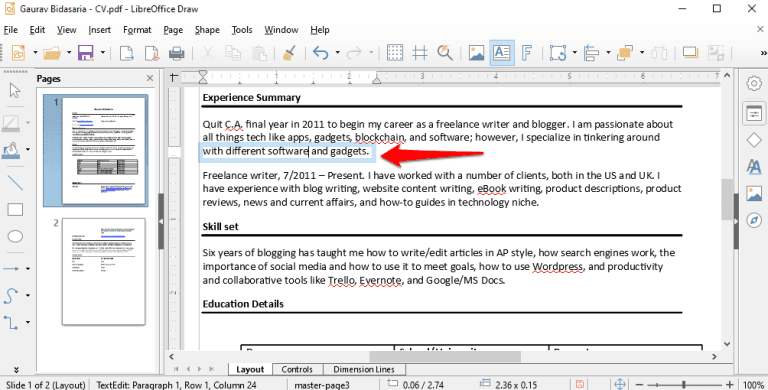Screen dimensions: 768x390
Task: Click the Zoom in plus button
Action: [730, 385]
